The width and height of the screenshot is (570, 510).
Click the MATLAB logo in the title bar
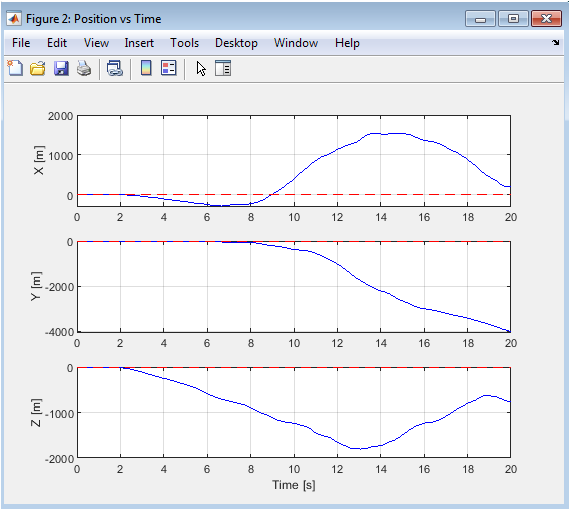pos(14,19)
